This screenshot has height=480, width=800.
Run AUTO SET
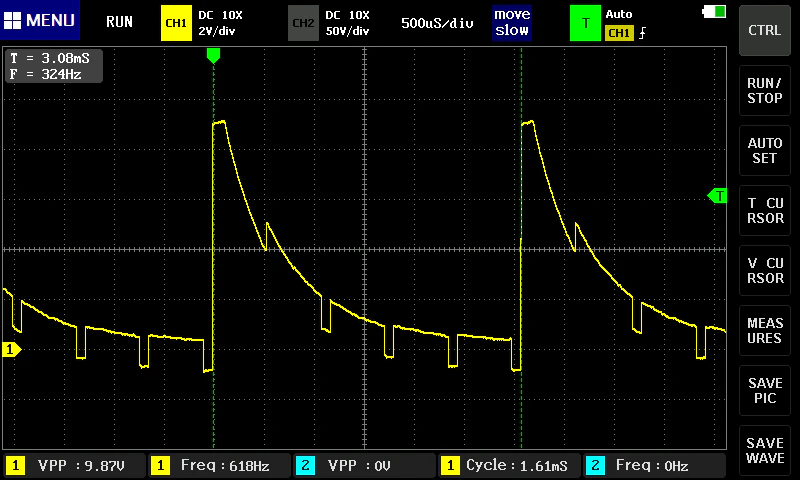pos(764,150)
